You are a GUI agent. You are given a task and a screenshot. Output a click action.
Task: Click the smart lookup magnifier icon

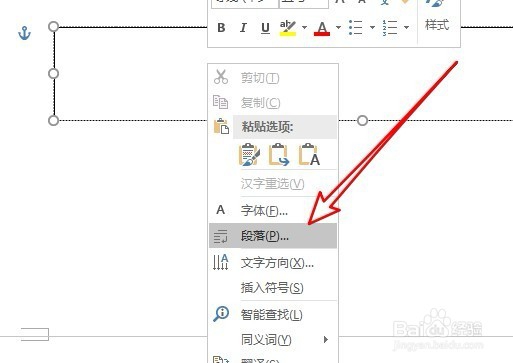click(221, 314)
